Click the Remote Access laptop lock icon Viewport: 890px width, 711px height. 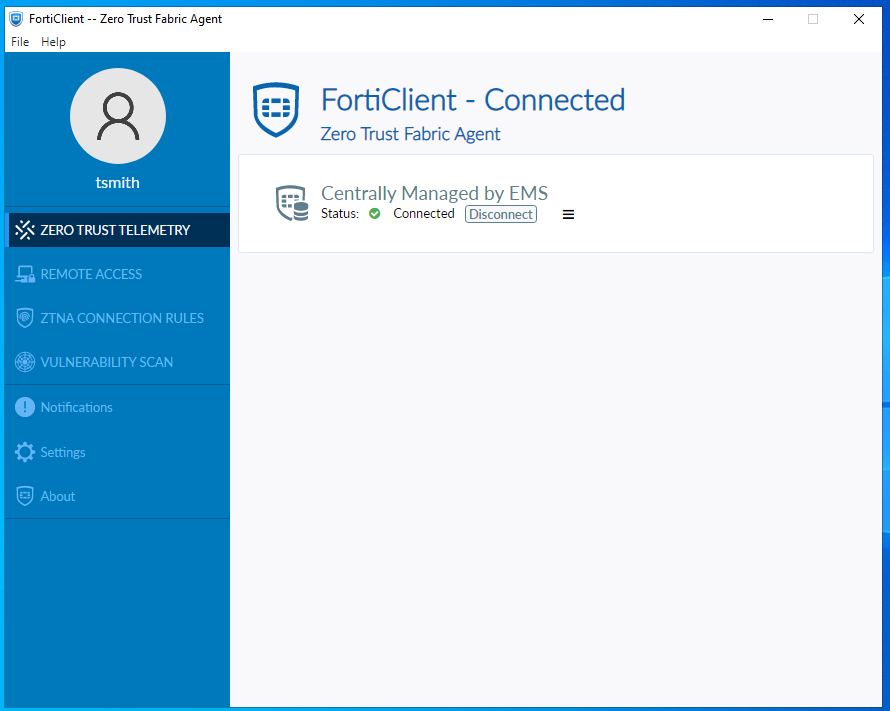pyautogui.click(x=25, y=274)
